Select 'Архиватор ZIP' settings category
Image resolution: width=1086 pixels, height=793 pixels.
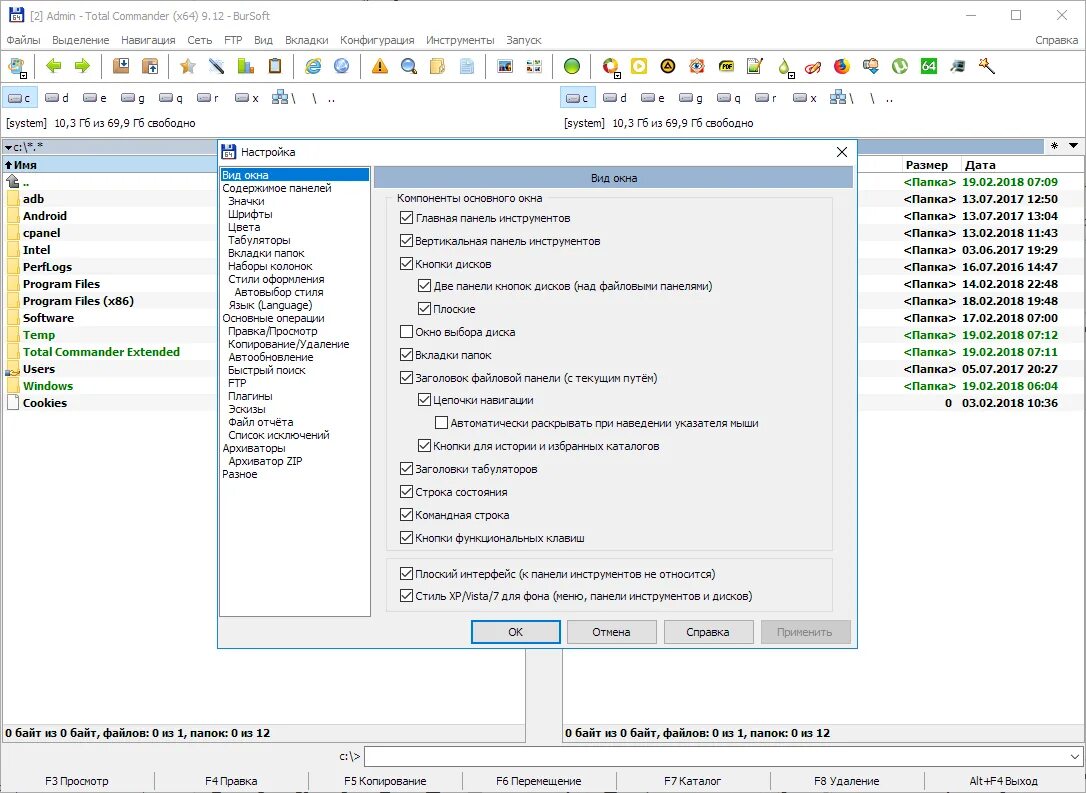[x=265, y=461]
